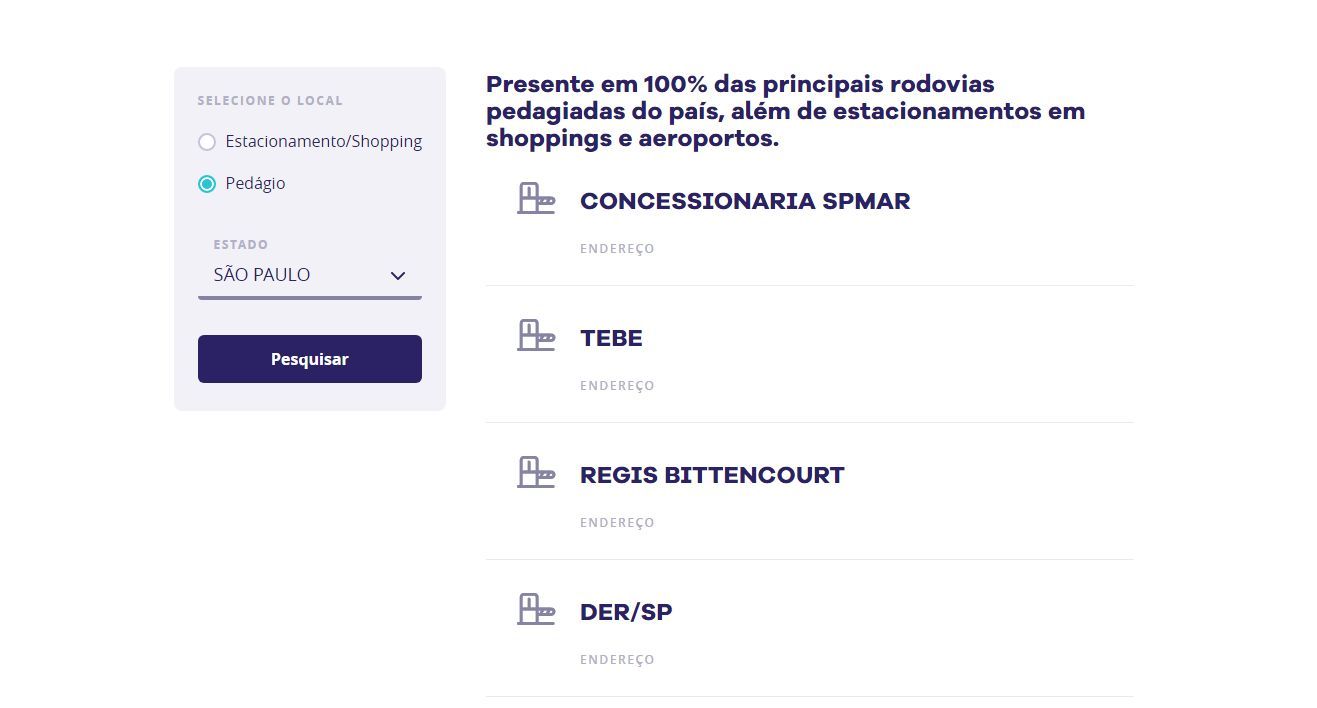Select the Pedágio radio button
This screenshot has height=708, width=1317.
pyautogui.click(x=207, y=184)
